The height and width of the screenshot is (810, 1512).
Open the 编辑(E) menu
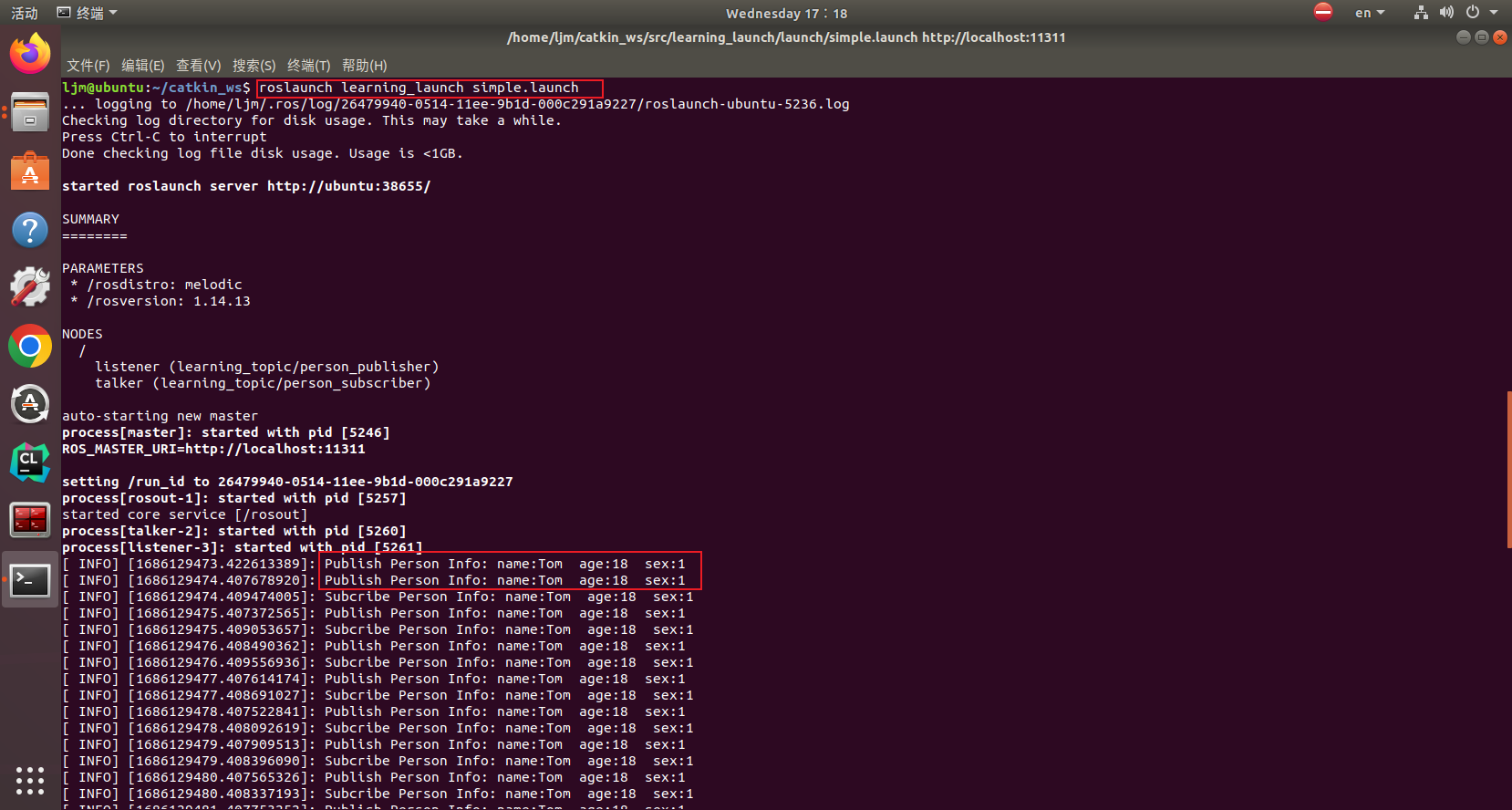tap(143, 66)
